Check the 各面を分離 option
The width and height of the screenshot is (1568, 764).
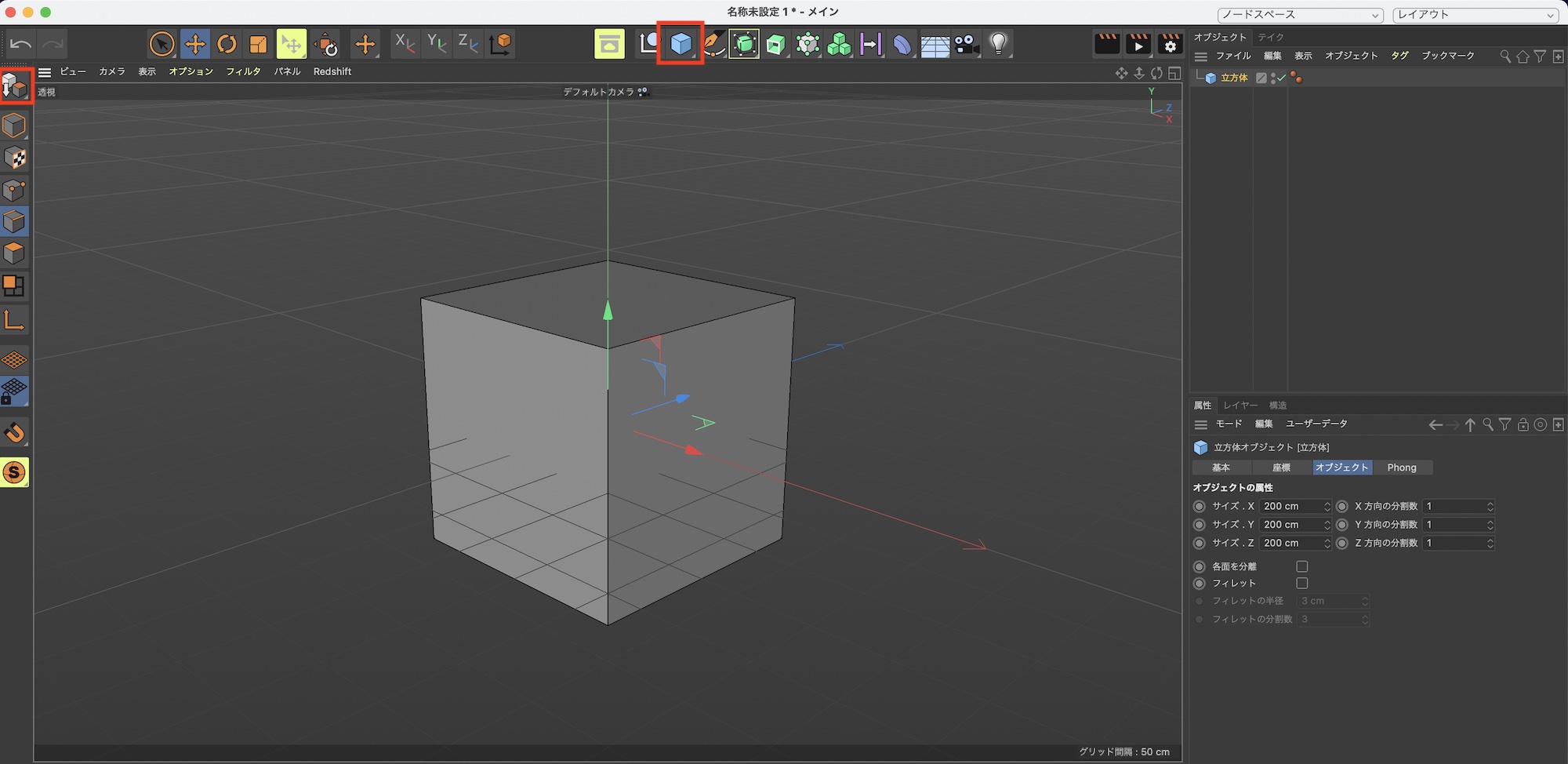(x=1302, y=566)
